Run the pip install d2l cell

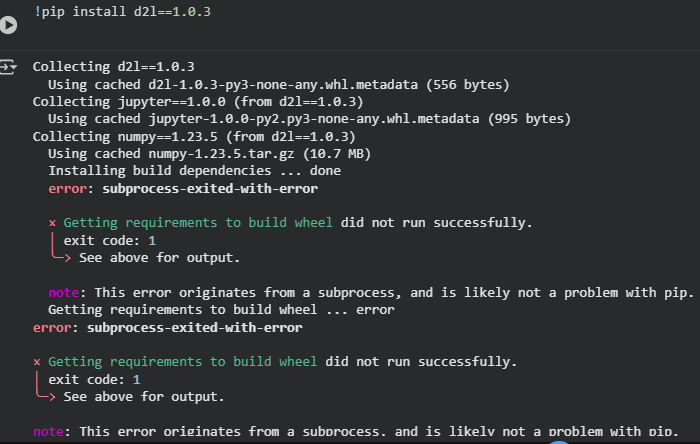(9, 26)
